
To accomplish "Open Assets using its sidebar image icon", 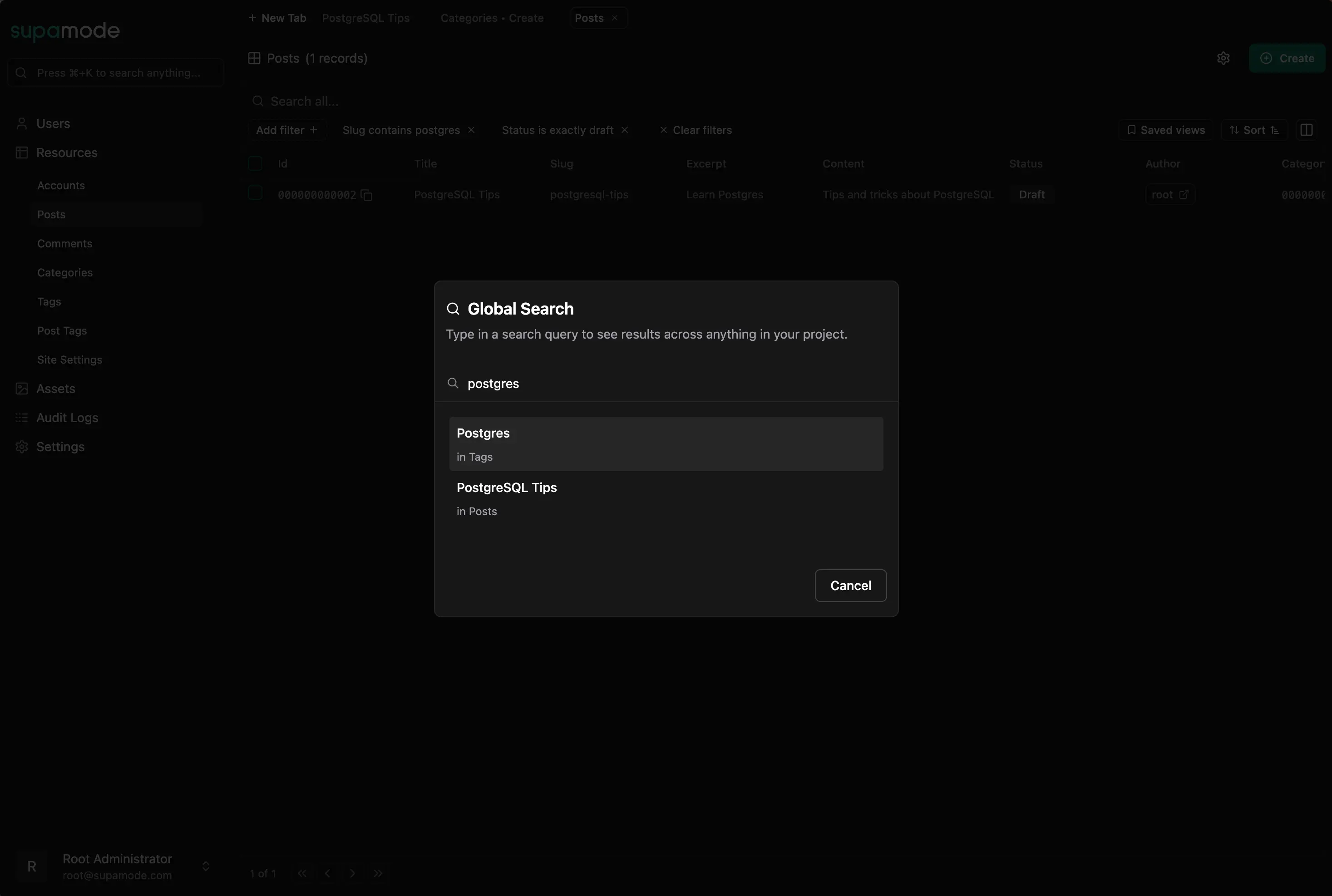I will click(x=21, y=388).
